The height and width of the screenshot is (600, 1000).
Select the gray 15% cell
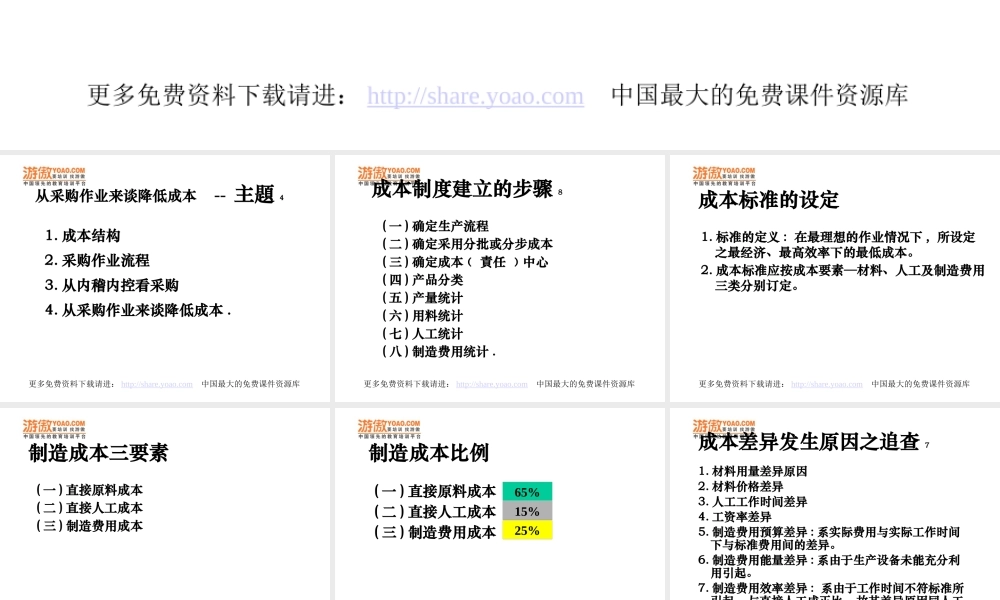click(x=527, y=511)
